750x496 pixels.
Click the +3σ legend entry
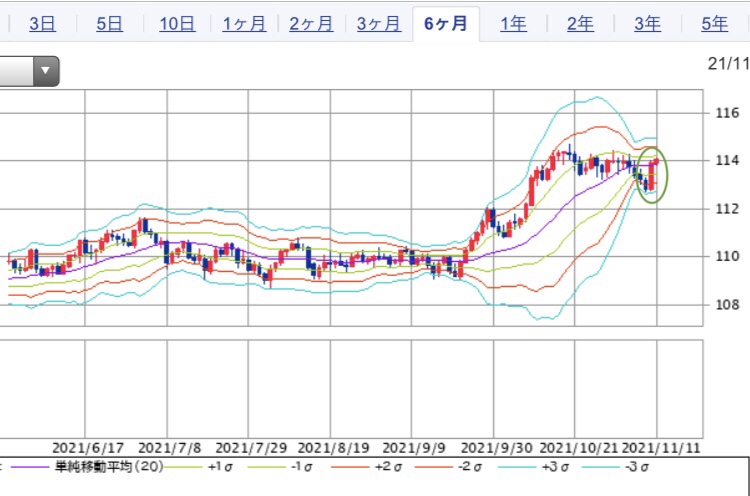(555, 466)
